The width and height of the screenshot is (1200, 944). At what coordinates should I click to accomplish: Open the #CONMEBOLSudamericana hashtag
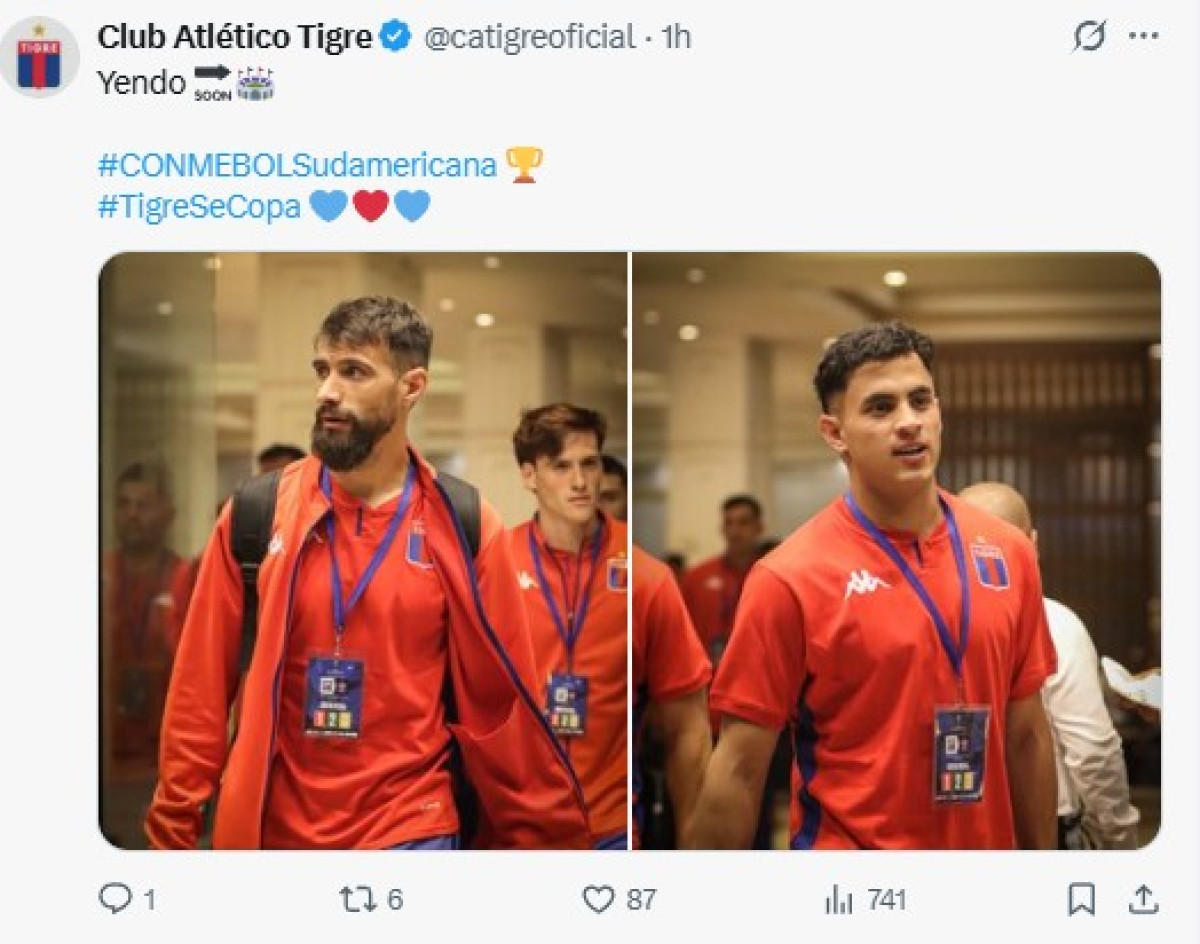297,165
